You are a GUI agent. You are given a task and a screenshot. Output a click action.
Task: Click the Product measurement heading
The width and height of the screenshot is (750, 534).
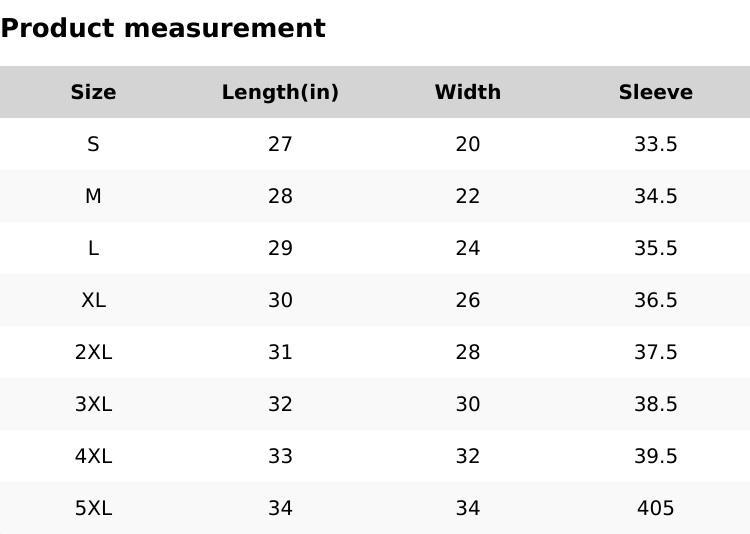[x=163, y=28]
